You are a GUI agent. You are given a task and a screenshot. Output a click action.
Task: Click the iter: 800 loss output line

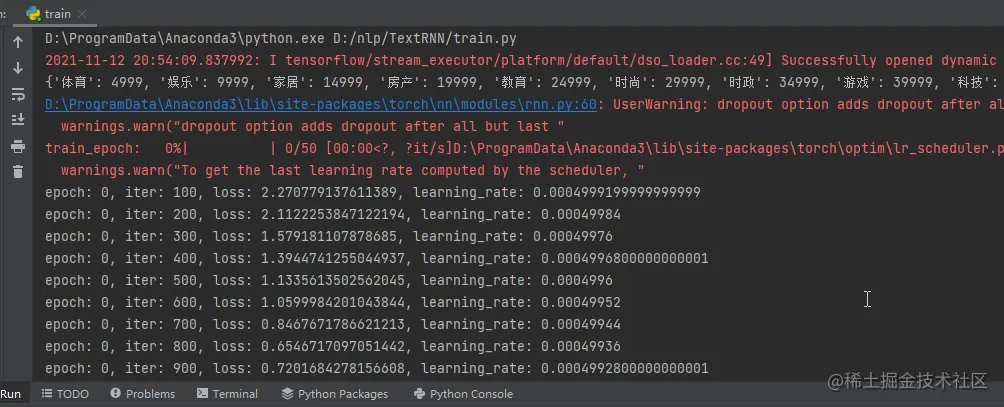(333, 346)
